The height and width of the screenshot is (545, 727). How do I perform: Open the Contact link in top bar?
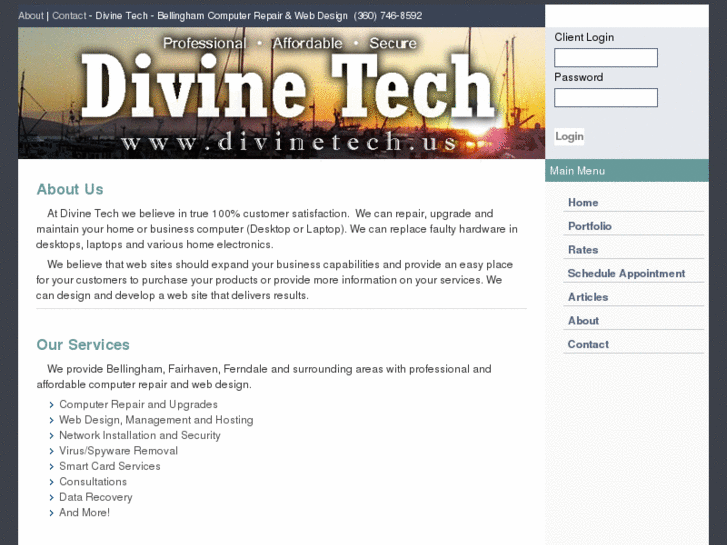tap(69, 16)
